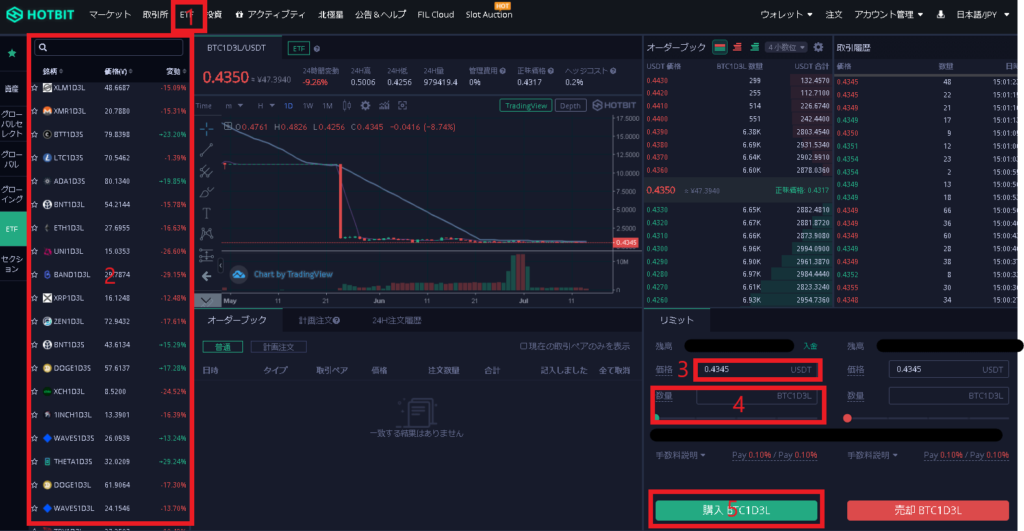The width and height of the screenshot is (1024, 531).
Task: Open the Wallet dropdown menu
Action: coord(786,14)
